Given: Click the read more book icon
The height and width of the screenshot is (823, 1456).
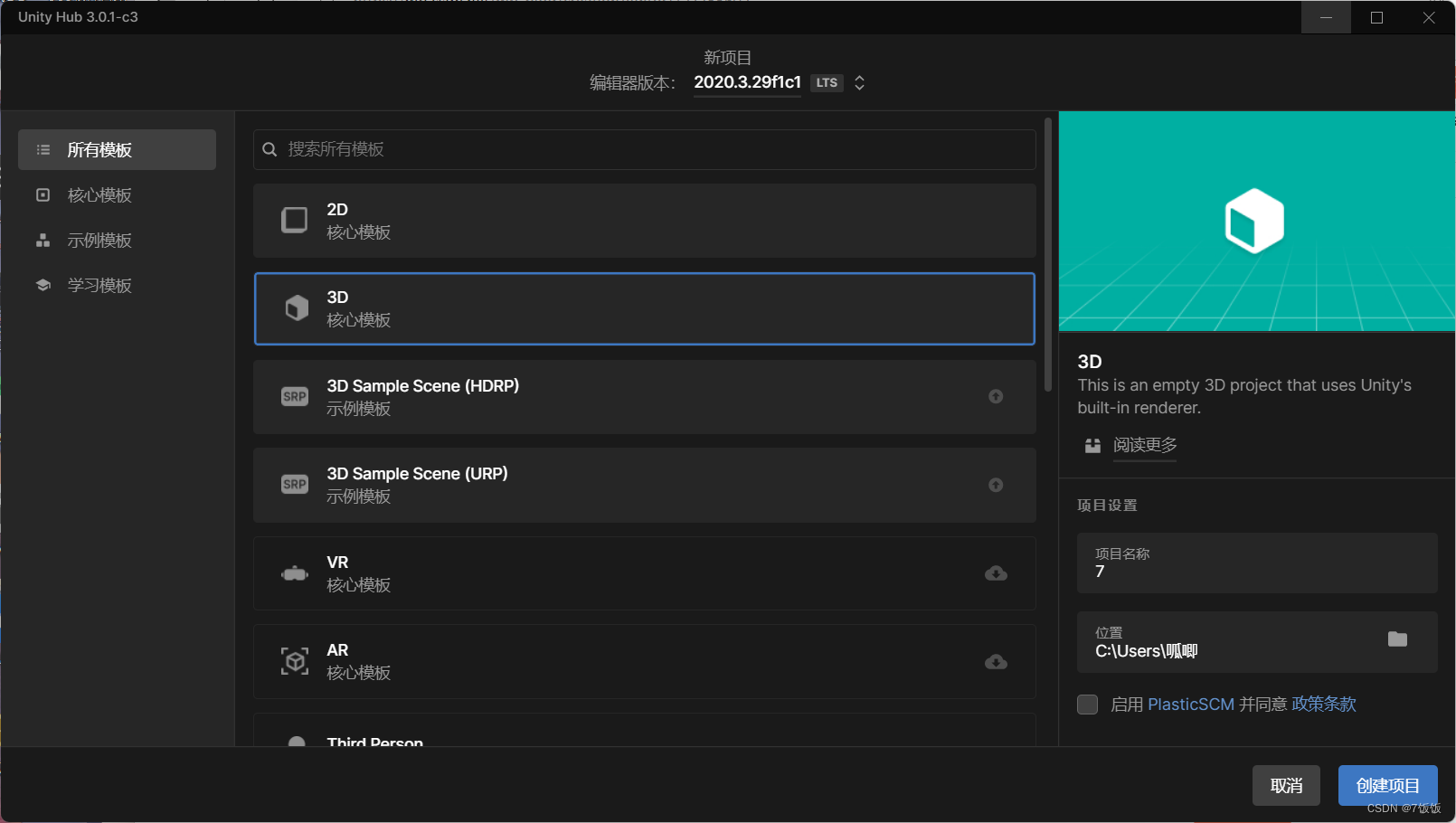Looking at the screenshot, I should tap(1092, 445).
